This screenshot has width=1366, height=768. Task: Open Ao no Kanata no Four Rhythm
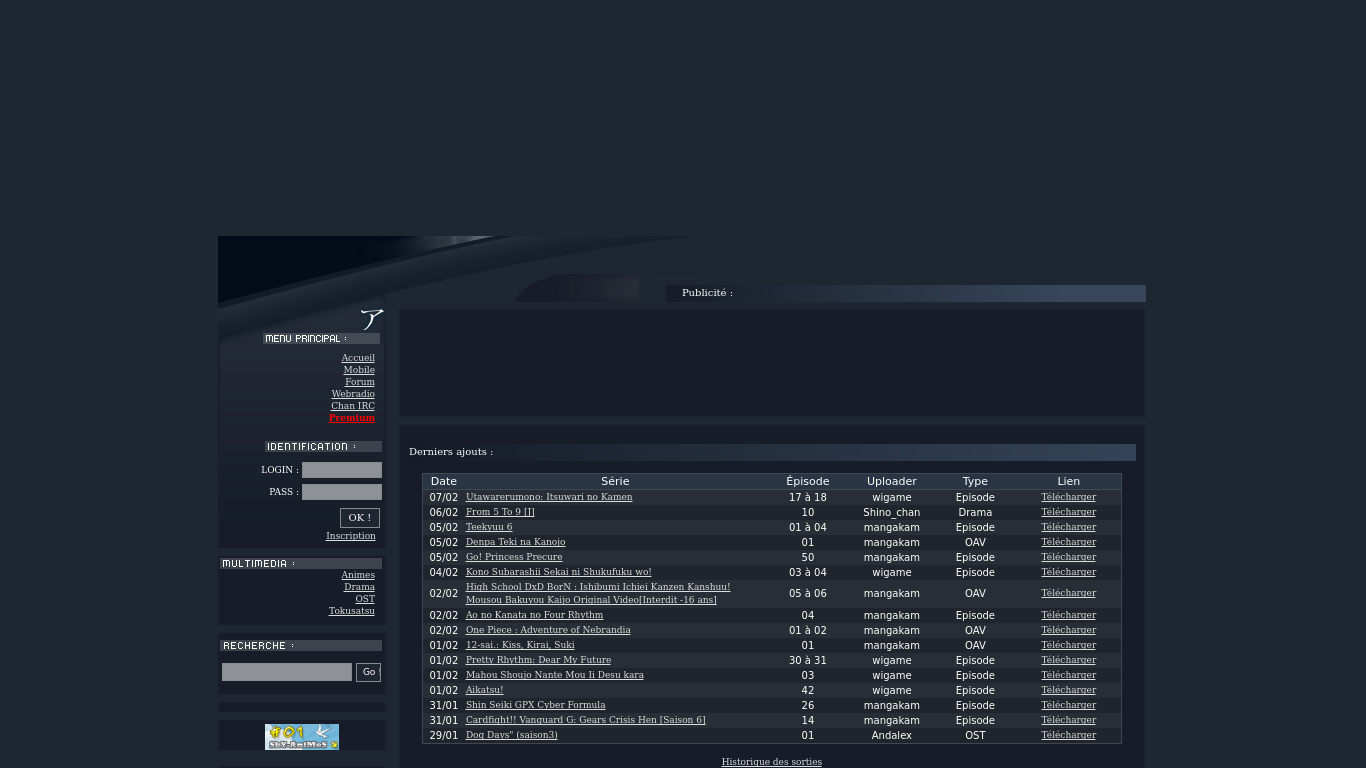tap(534, 615)
